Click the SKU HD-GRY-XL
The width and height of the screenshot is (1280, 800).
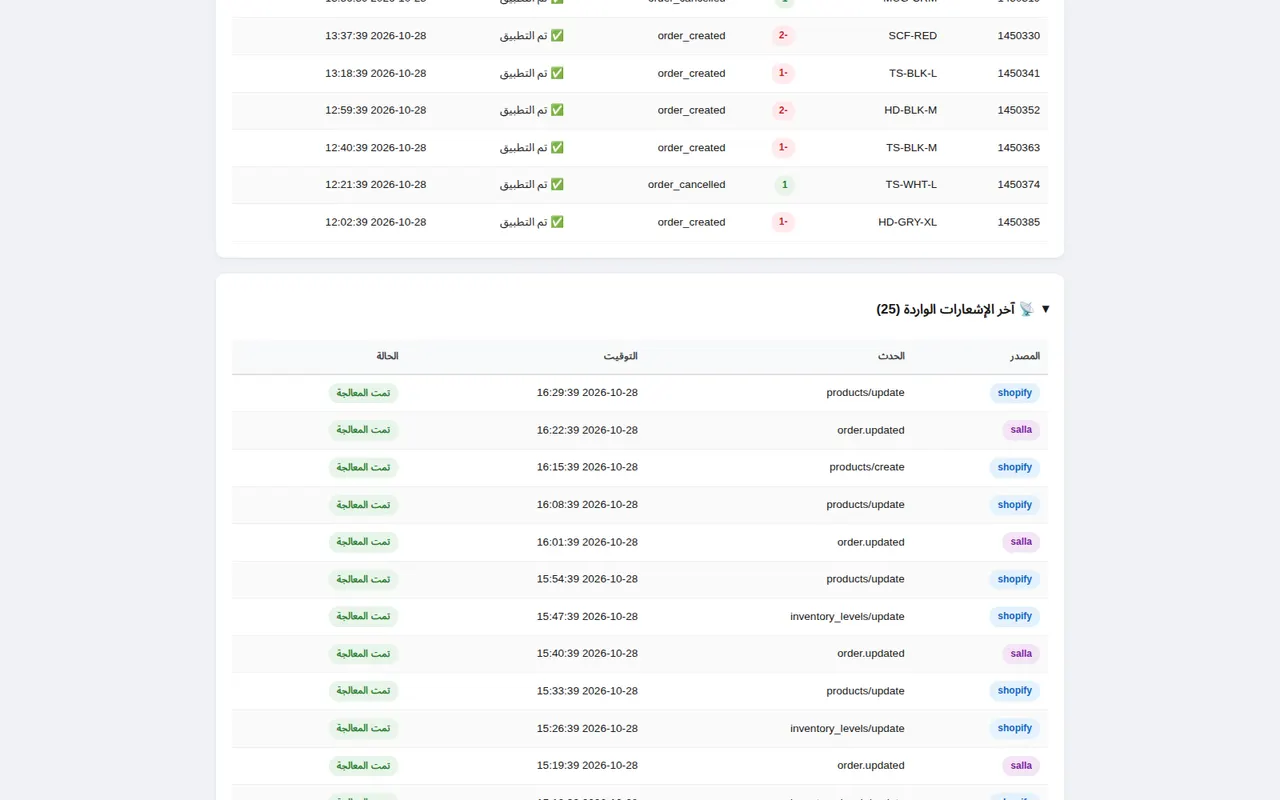coord(907,222)
